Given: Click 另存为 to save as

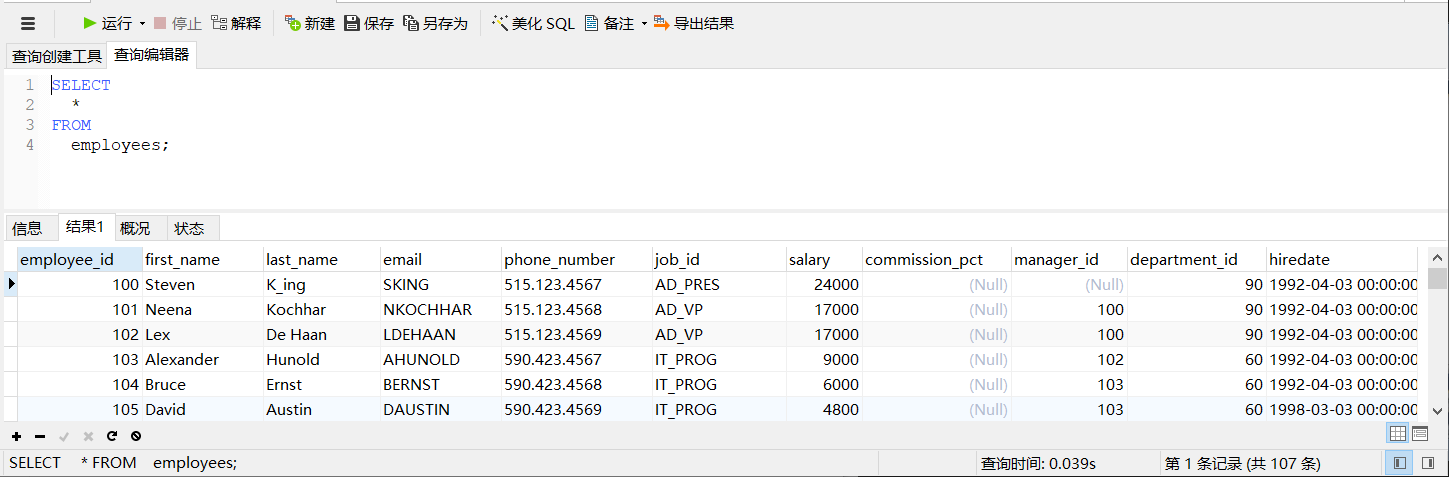Looking at the screenshot, I should 435,23.
